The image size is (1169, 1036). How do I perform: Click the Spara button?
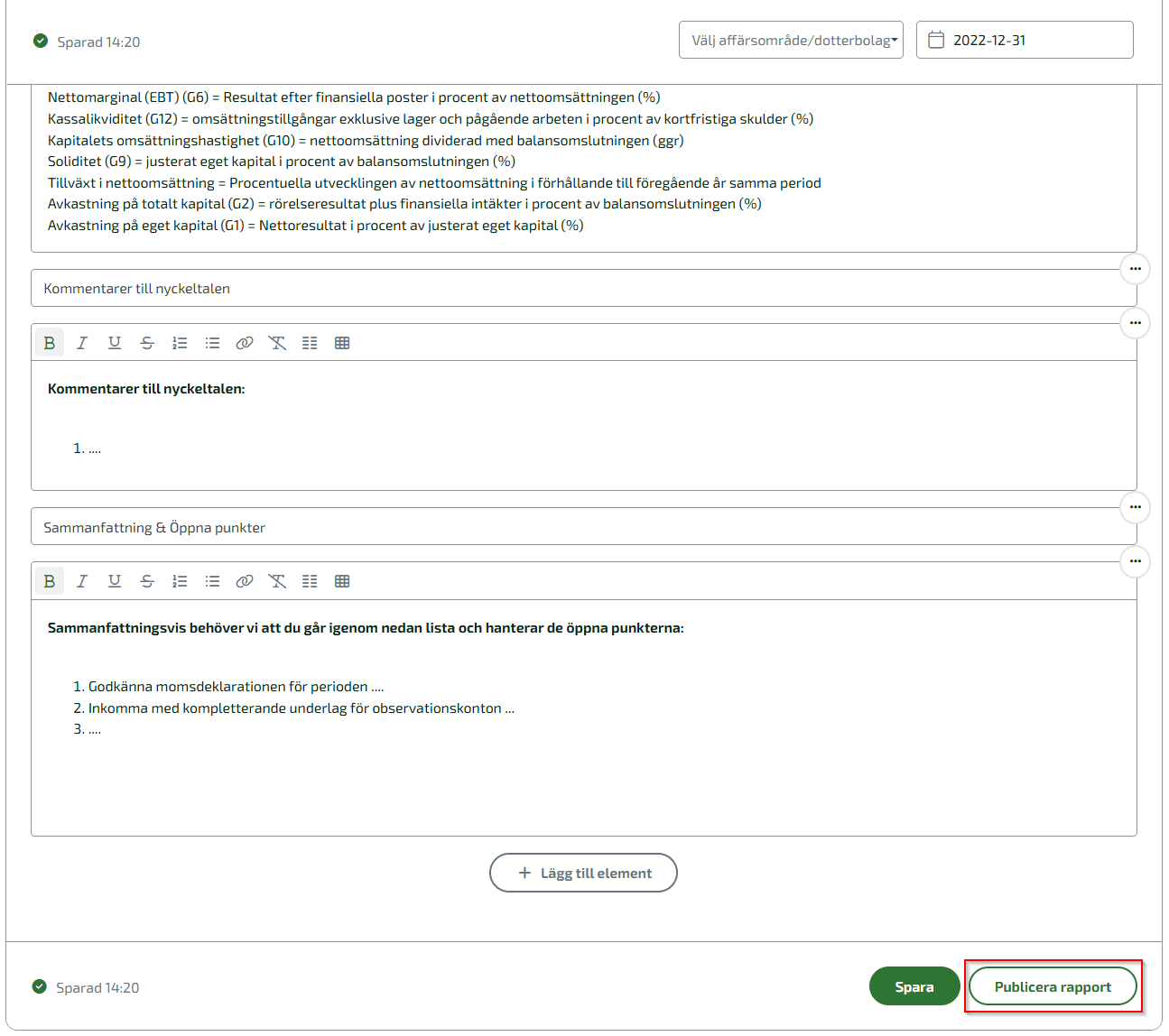pos(914,986)
